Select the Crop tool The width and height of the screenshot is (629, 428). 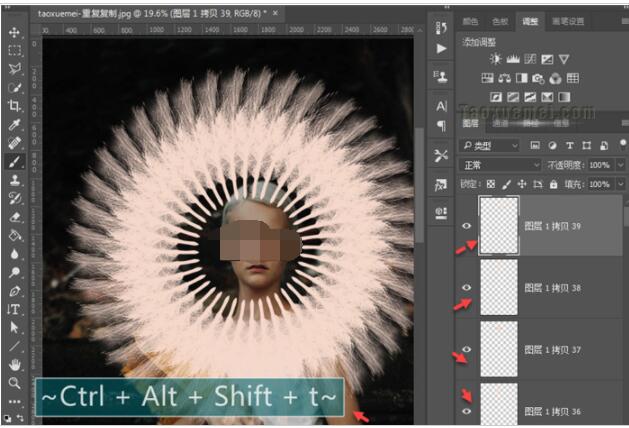14,105
